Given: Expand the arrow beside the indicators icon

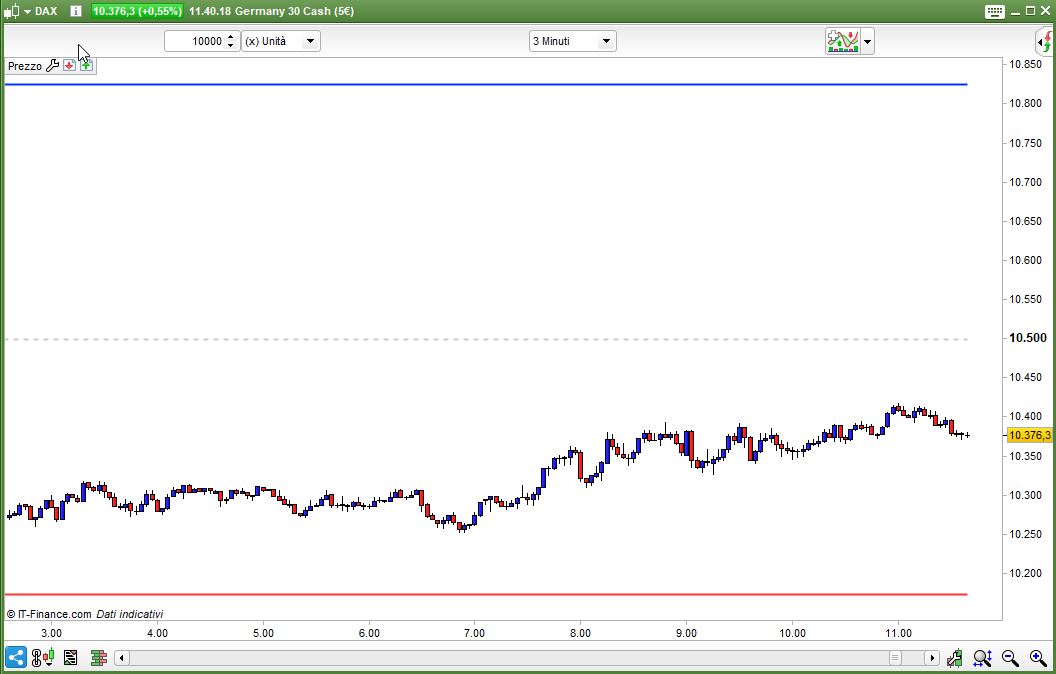Looking at the screenshot, I should [867, 42].
